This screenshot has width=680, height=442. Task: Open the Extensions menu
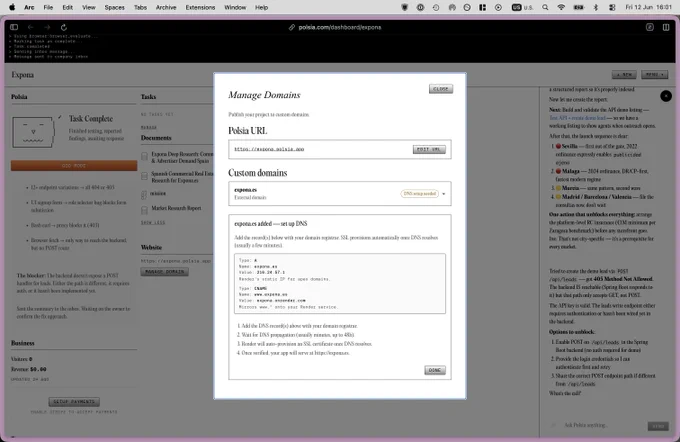tap(200, 7)
